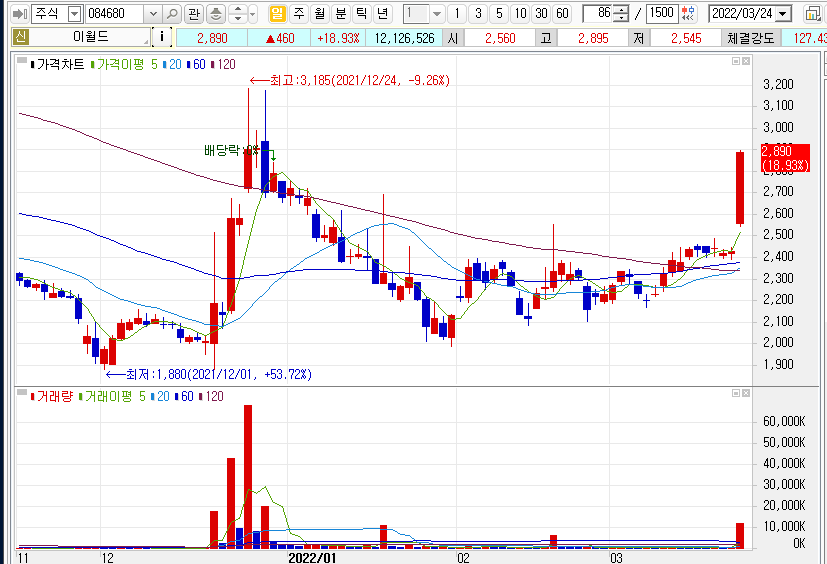The height and width of the screenshot is (564, 827).
Task: Select the 일 daily chart period
Action: click(277, 14)
